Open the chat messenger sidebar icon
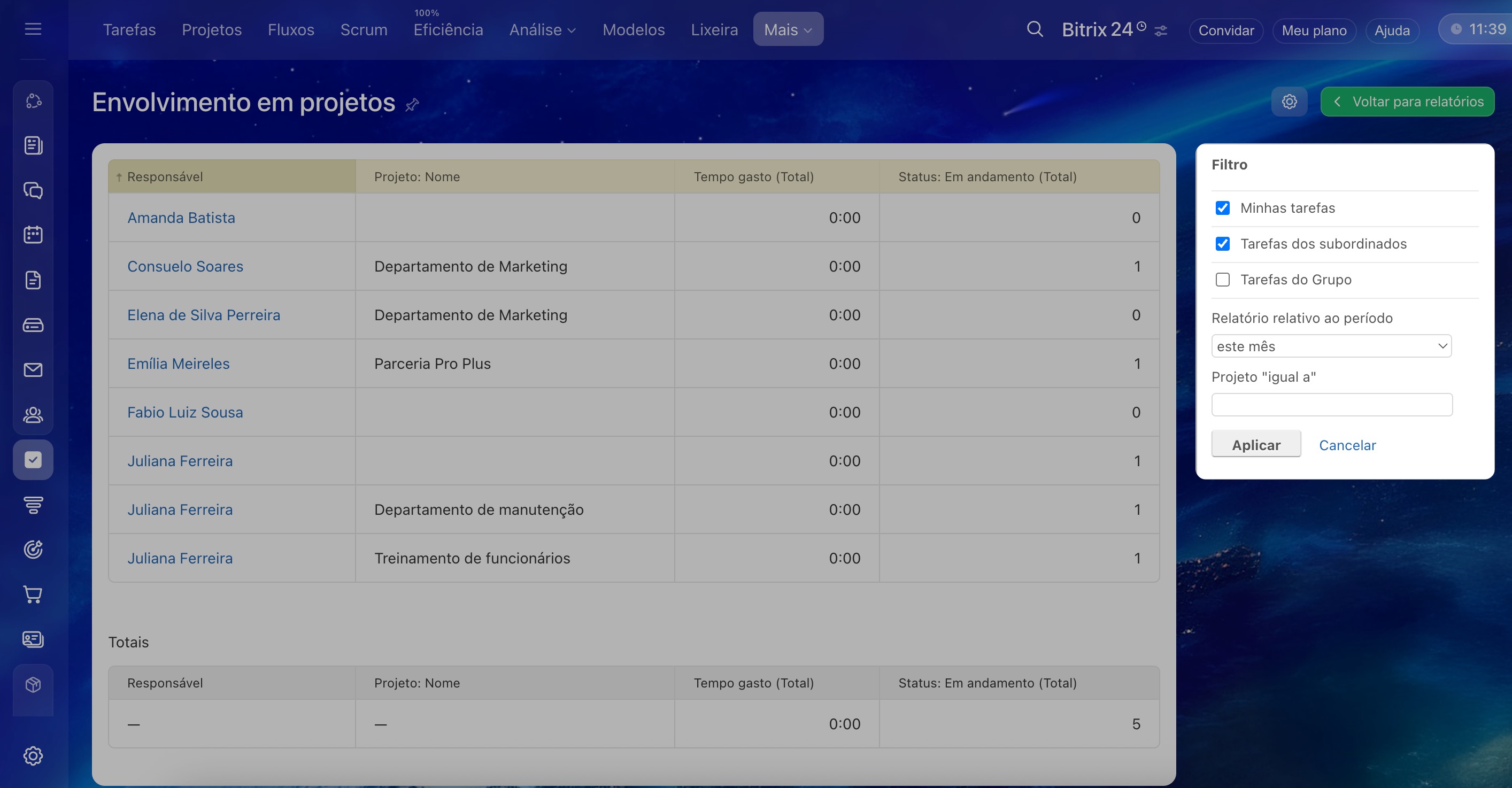Screen dimensions: 1512x788 [x=33, y=190]
